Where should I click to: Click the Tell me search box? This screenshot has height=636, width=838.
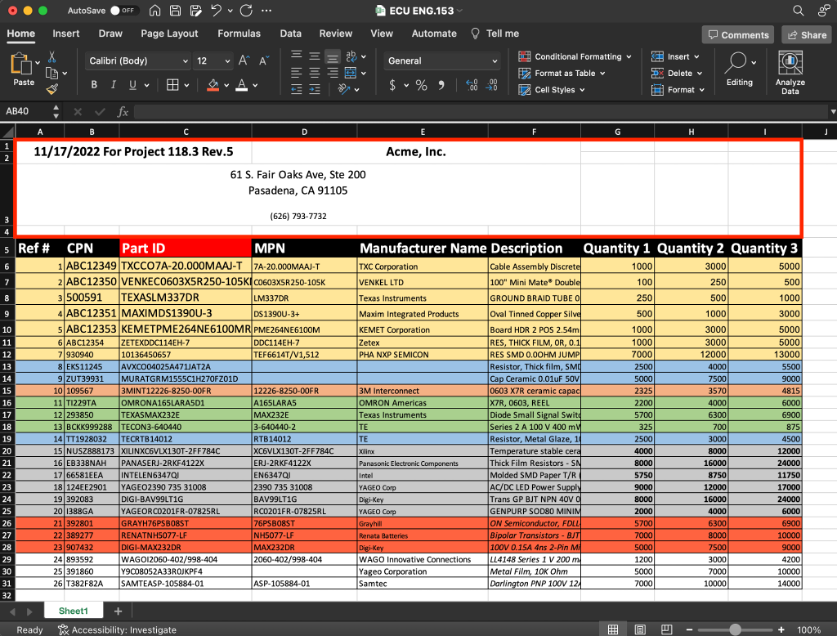point(495,34)
